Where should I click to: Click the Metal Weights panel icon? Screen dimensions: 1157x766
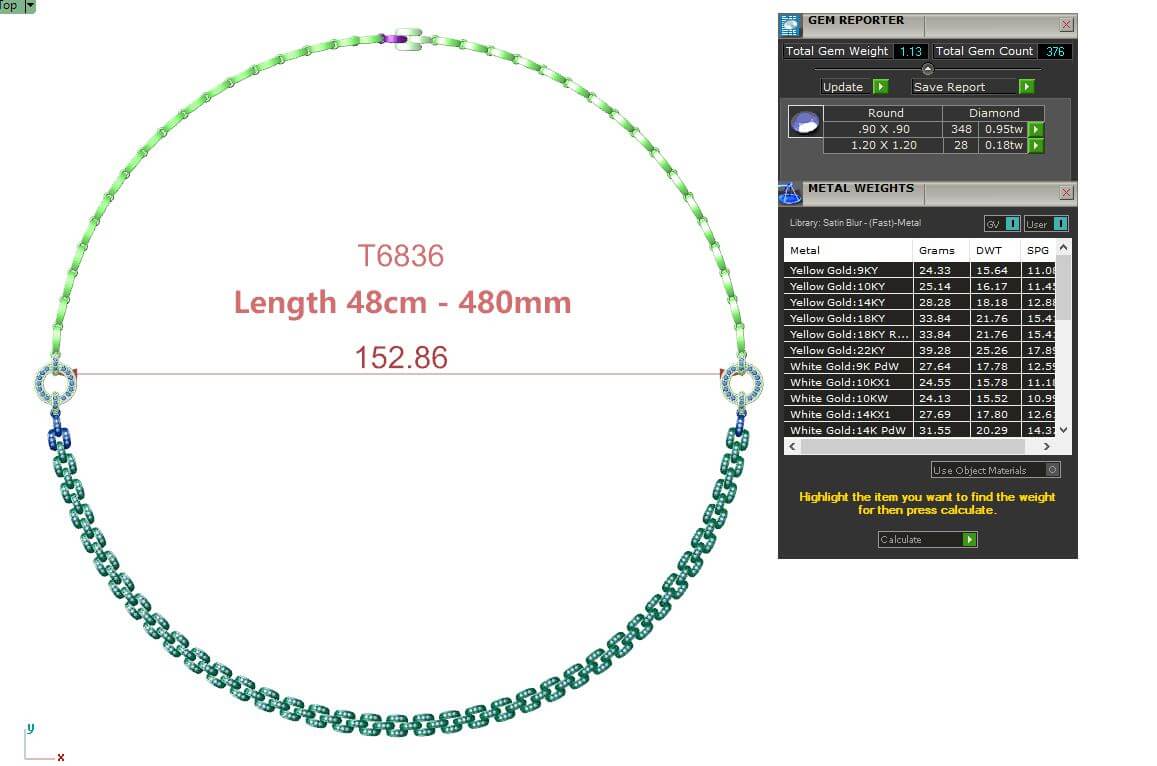tap(790, 193)
